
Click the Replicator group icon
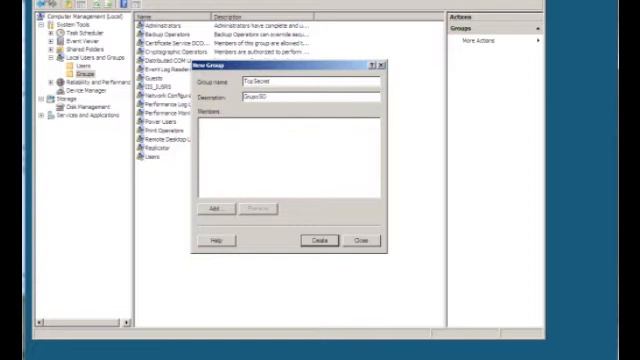(x=140, y=148)
